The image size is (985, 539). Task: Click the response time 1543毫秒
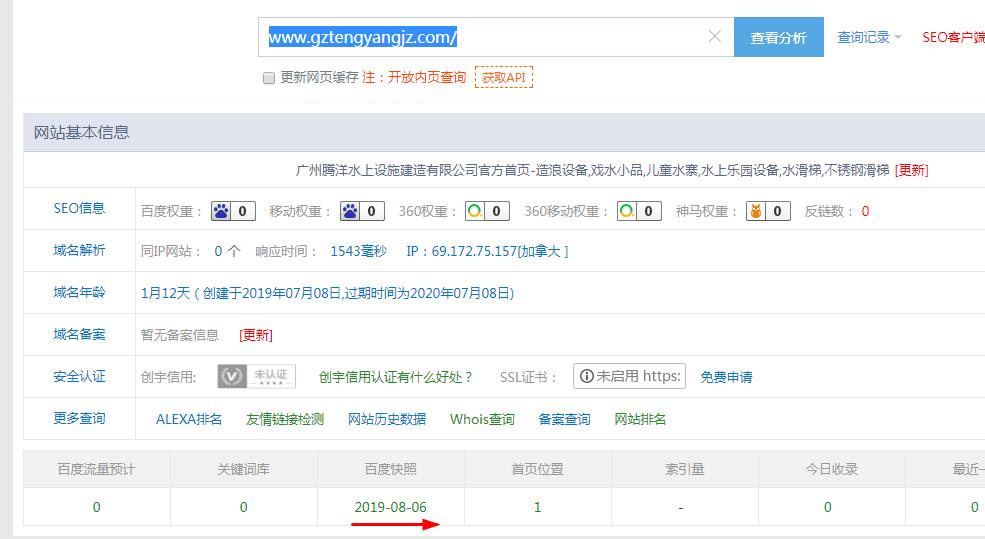pos(359,251)
